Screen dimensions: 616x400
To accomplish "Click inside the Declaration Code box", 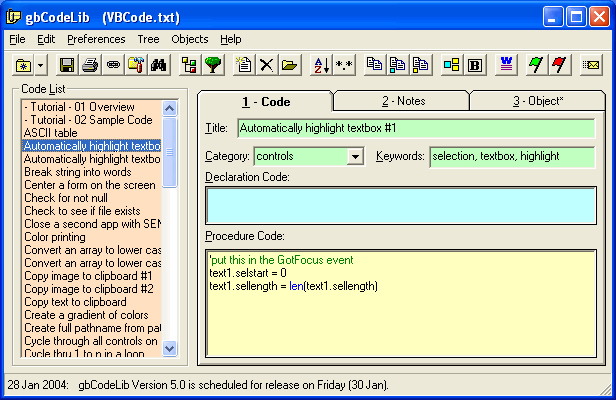I will pos(401,206).
